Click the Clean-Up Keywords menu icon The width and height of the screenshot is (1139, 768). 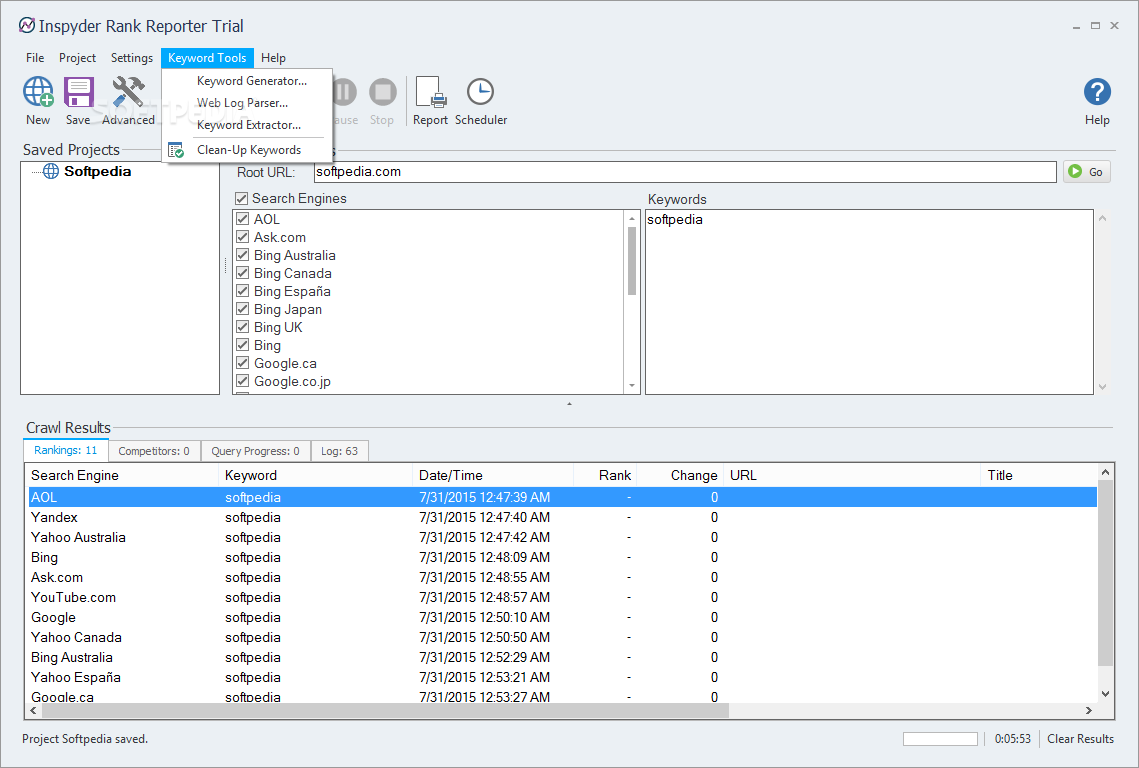176,150
